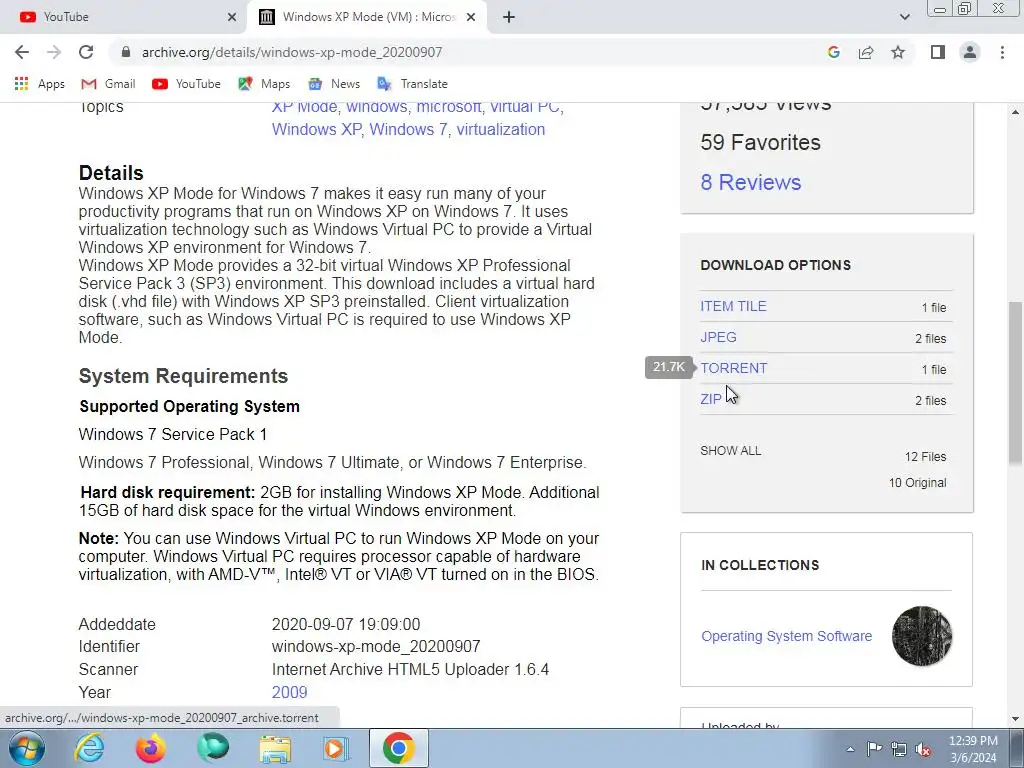The width and height of the screenshot is (1024, 768).
Task: Switch to the YouTube tab
Action: point(124,17)
